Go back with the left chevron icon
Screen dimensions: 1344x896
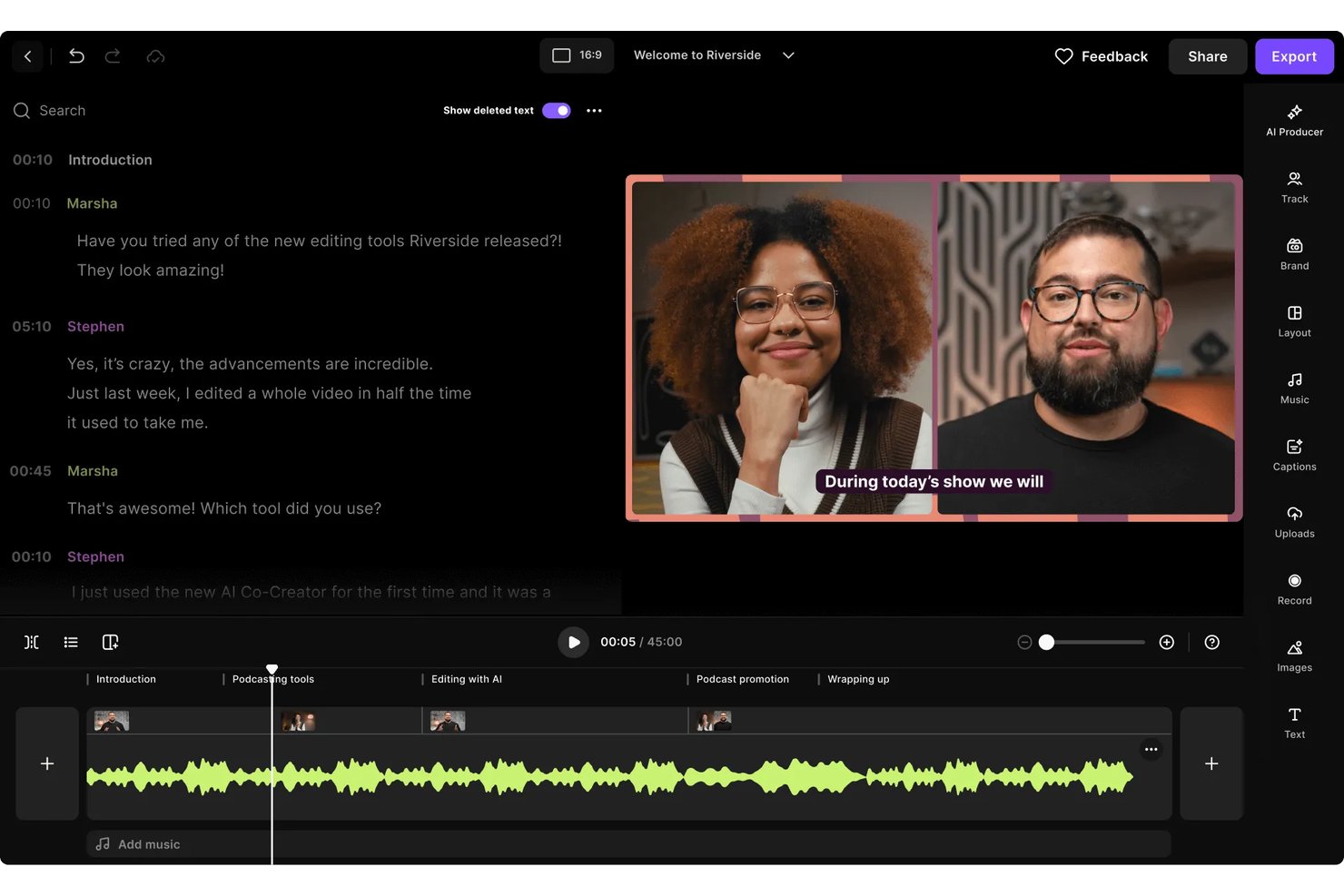(27, 56)
